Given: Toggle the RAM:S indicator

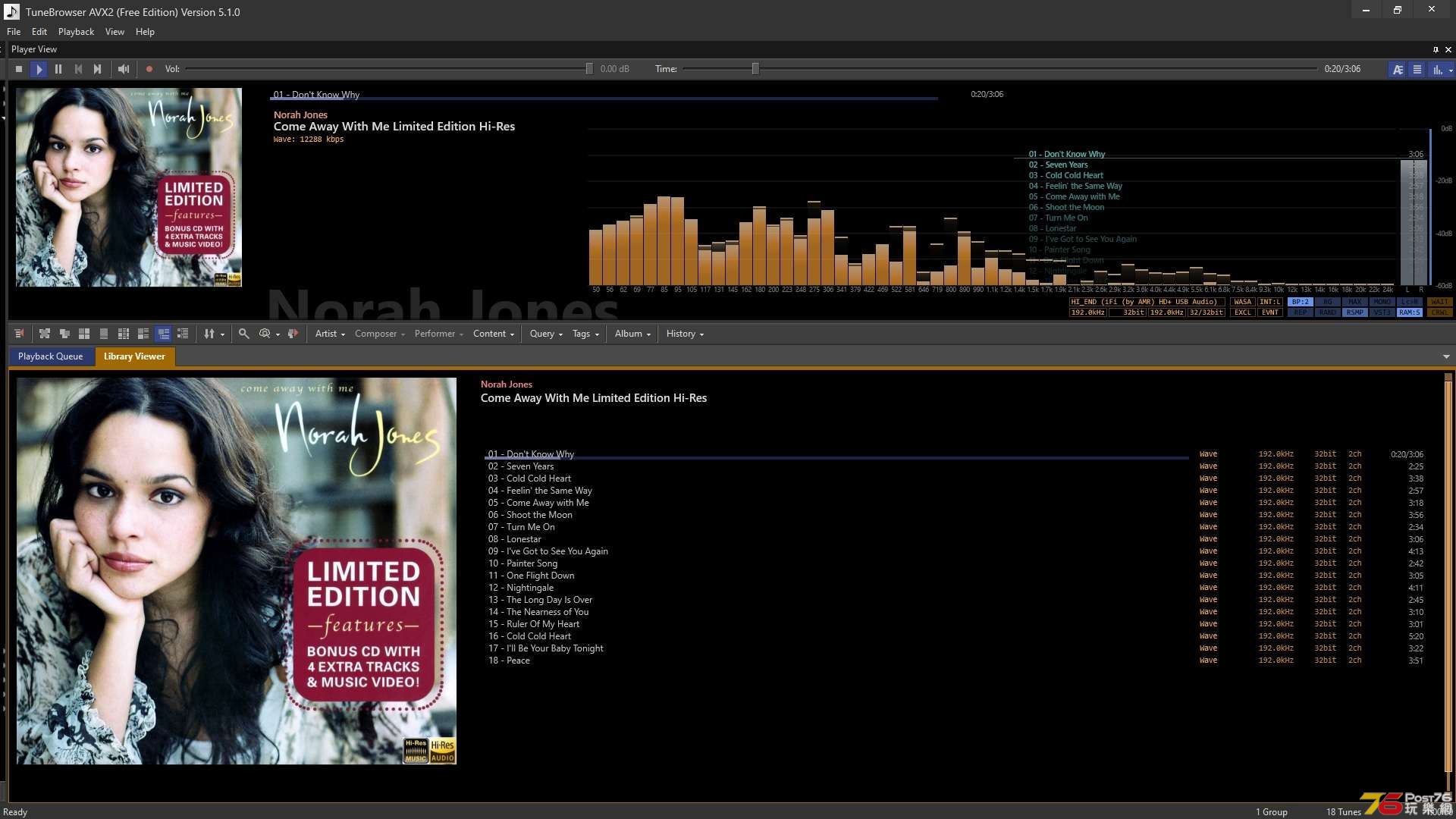Looking at the screenshot, I should (x=1410, y=312).
